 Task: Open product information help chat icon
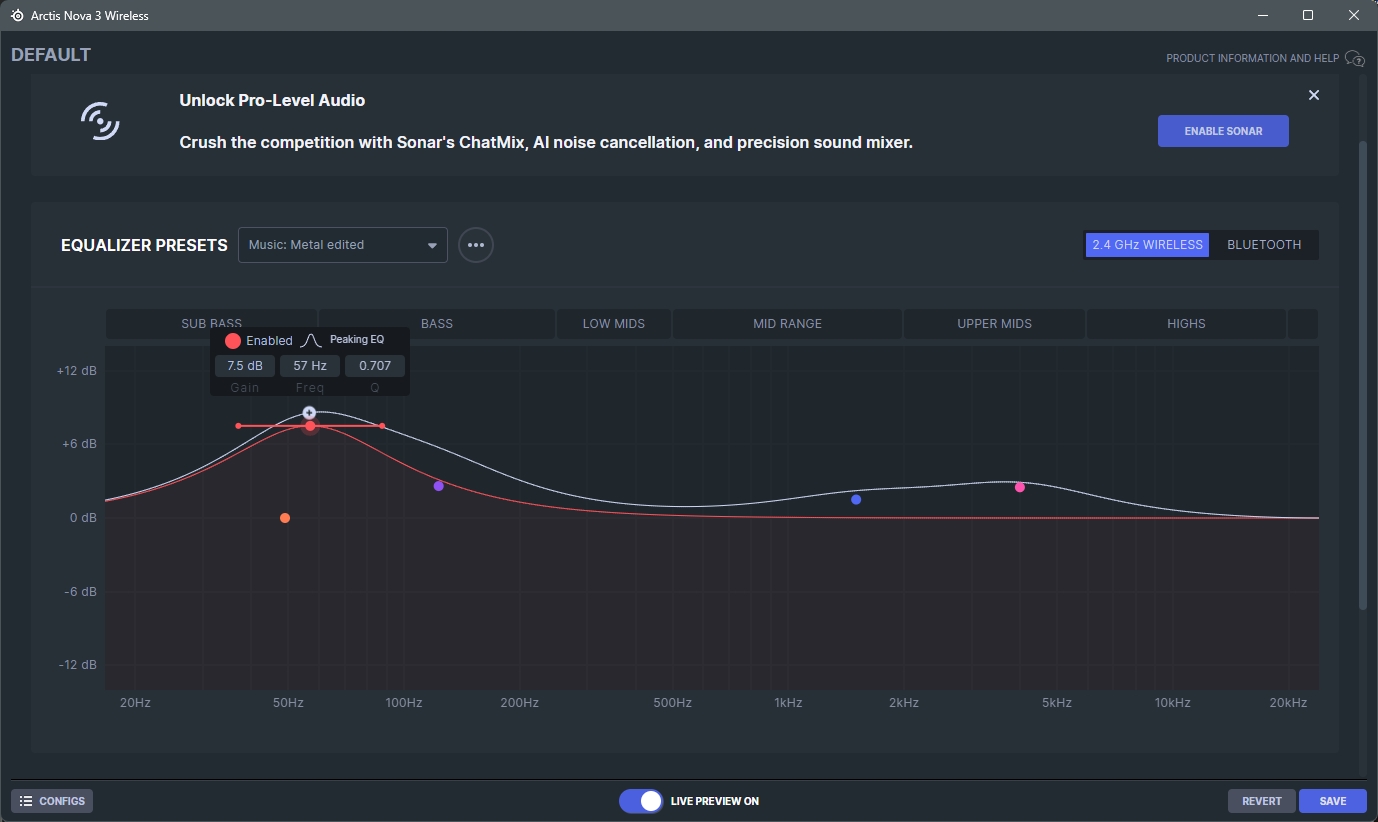click(x=1354, y=58)
